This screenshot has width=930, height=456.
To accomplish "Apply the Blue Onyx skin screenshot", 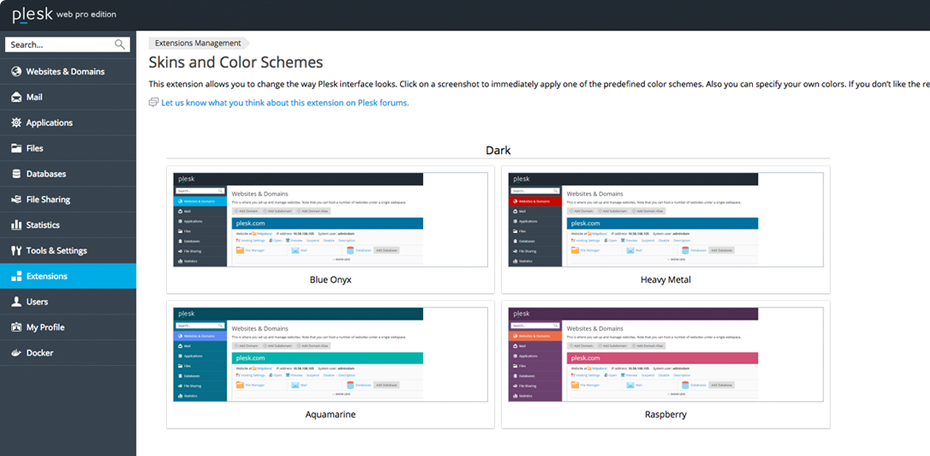I will click(330, 219).
